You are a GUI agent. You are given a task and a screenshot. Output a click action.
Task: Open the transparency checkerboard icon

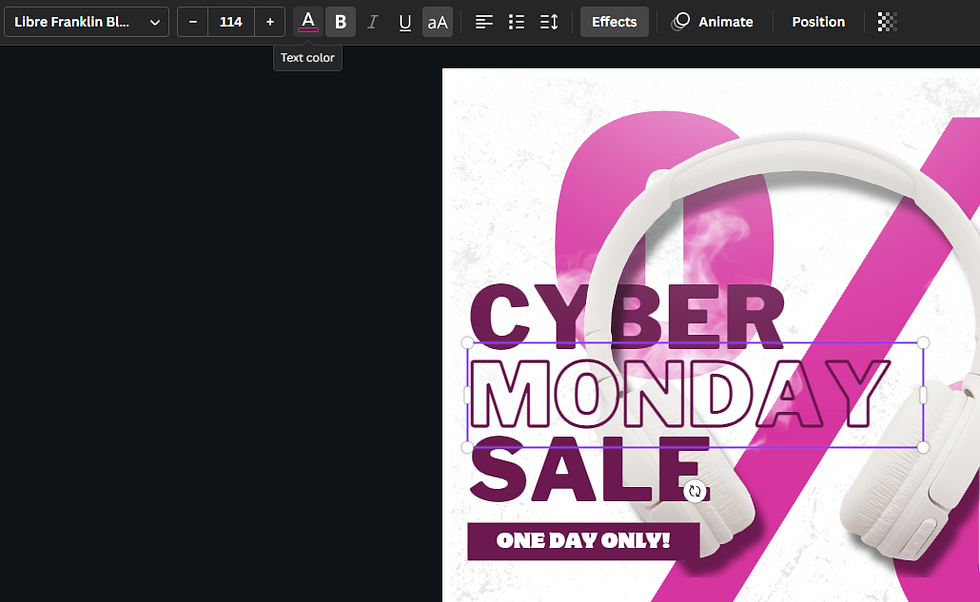tap(887, 22)
